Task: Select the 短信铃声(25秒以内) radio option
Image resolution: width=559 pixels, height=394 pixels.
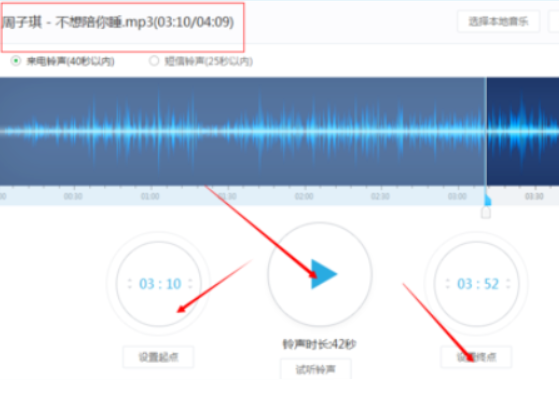Action: pyautogui.click(x=154, y=61)
